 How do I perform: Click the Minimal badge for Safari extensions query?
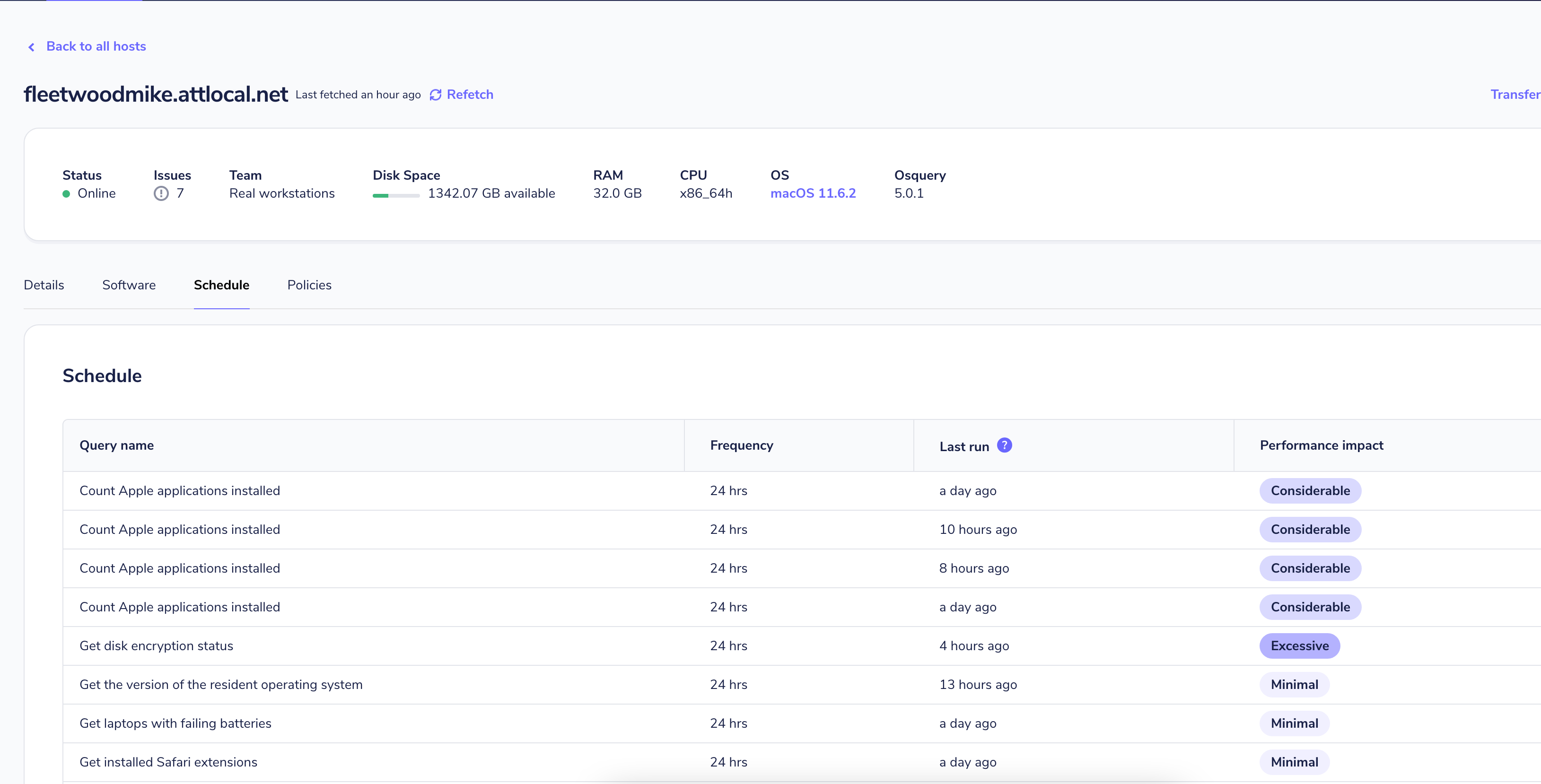click(1295, 762)
